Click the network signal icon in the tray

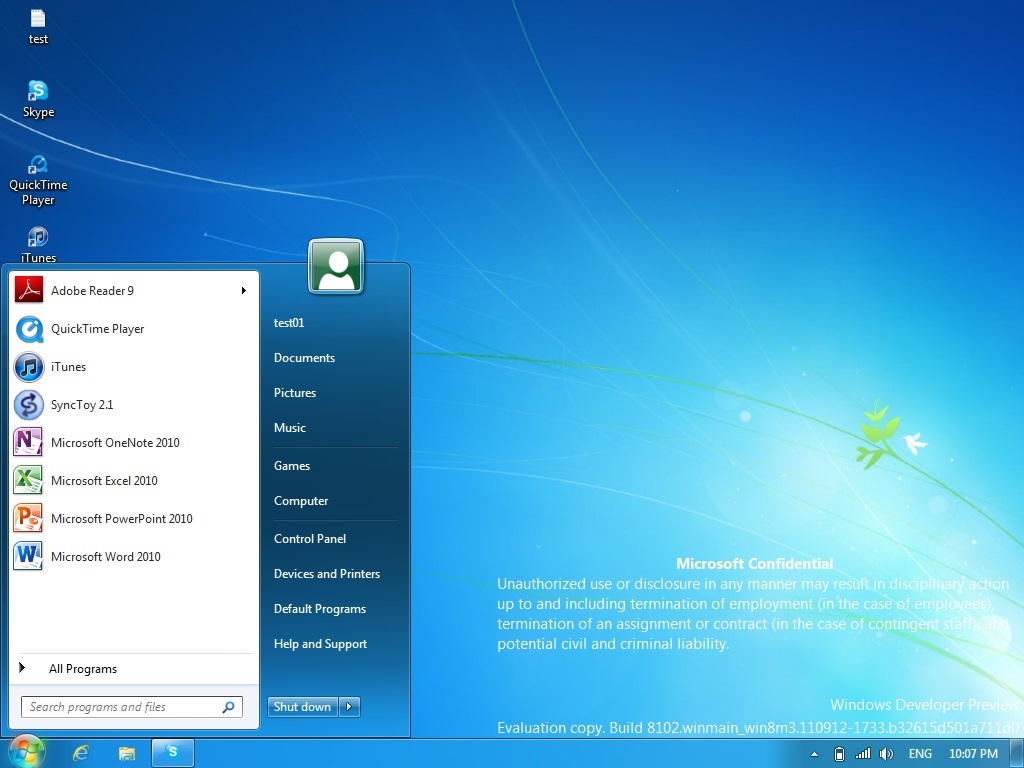click(x=862, y=753)
